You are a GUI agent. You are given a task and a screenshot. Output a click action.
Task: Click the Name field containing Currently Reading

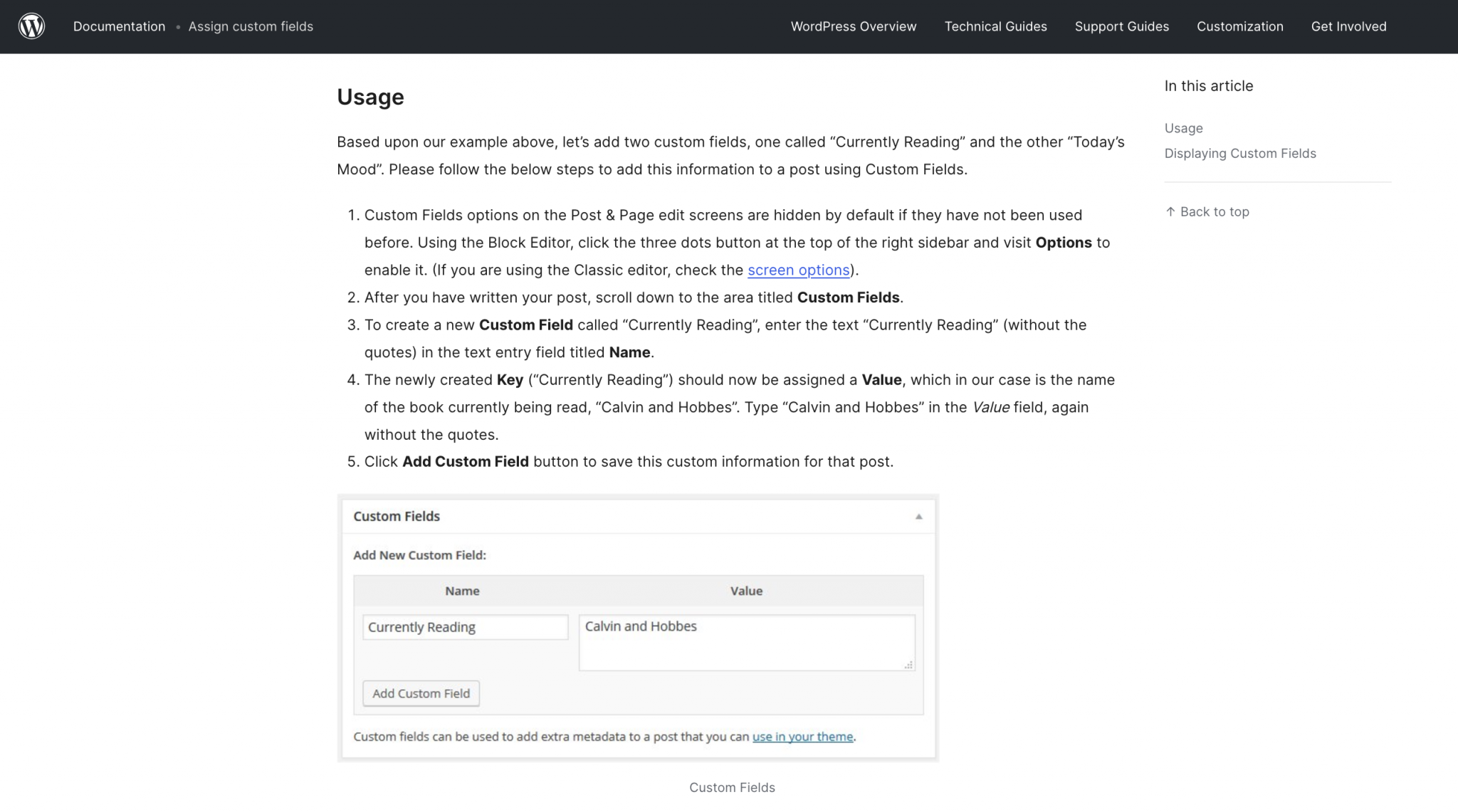coord(464,627)
